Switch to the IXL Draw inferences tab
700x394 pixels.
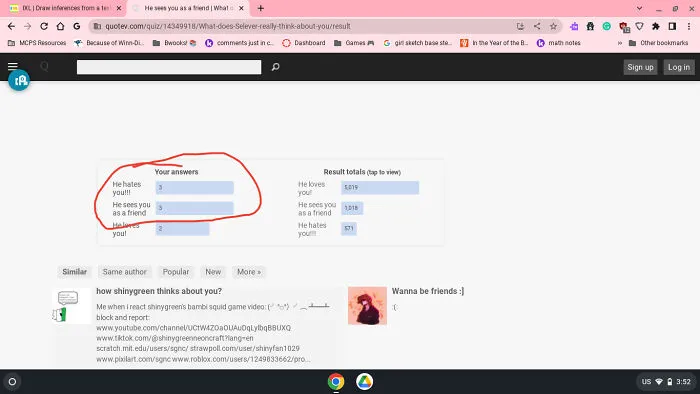(65, 8)
